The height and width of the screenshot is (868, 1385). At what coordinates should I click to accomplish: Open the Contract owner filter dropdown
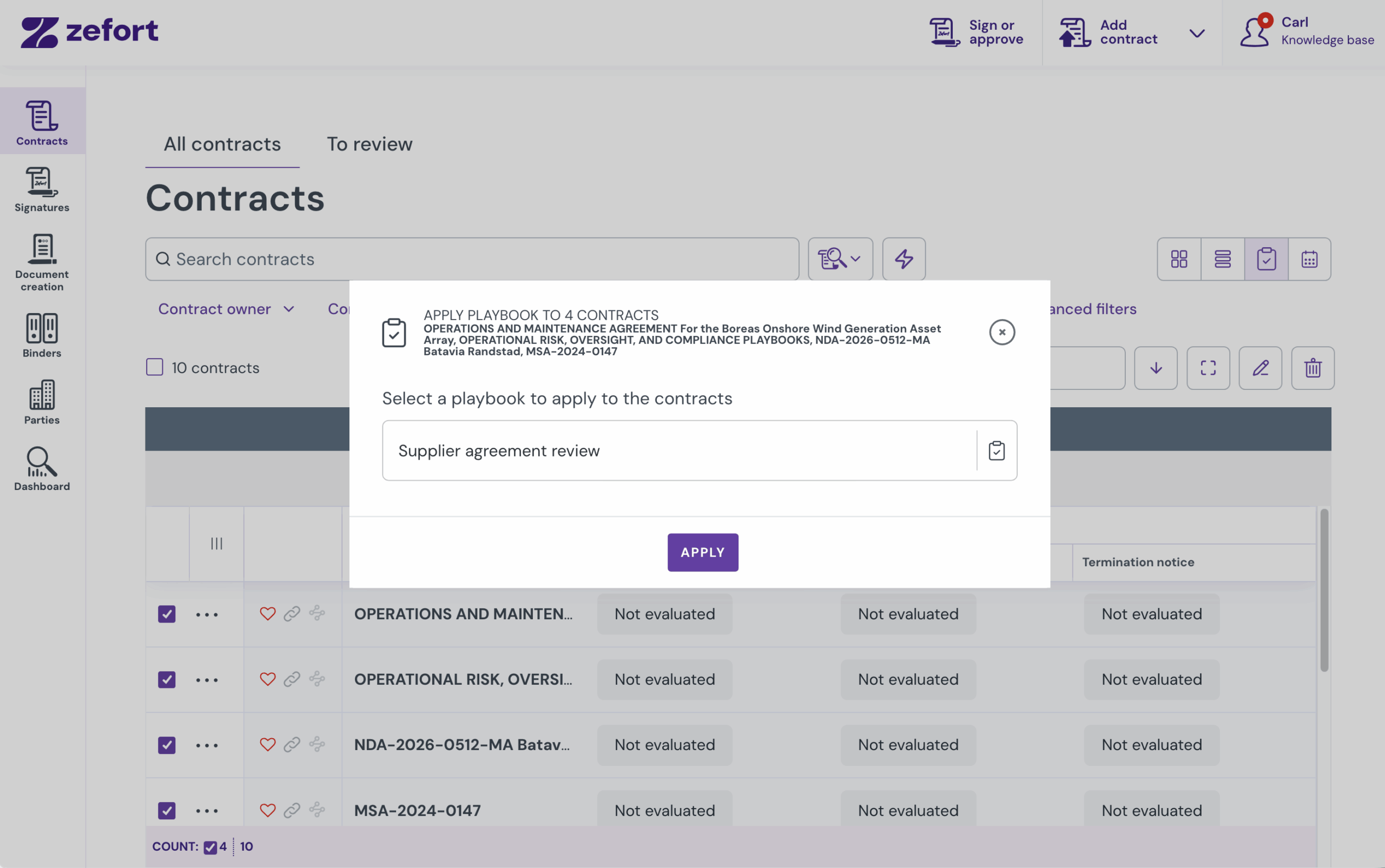[x=226, y=309]
